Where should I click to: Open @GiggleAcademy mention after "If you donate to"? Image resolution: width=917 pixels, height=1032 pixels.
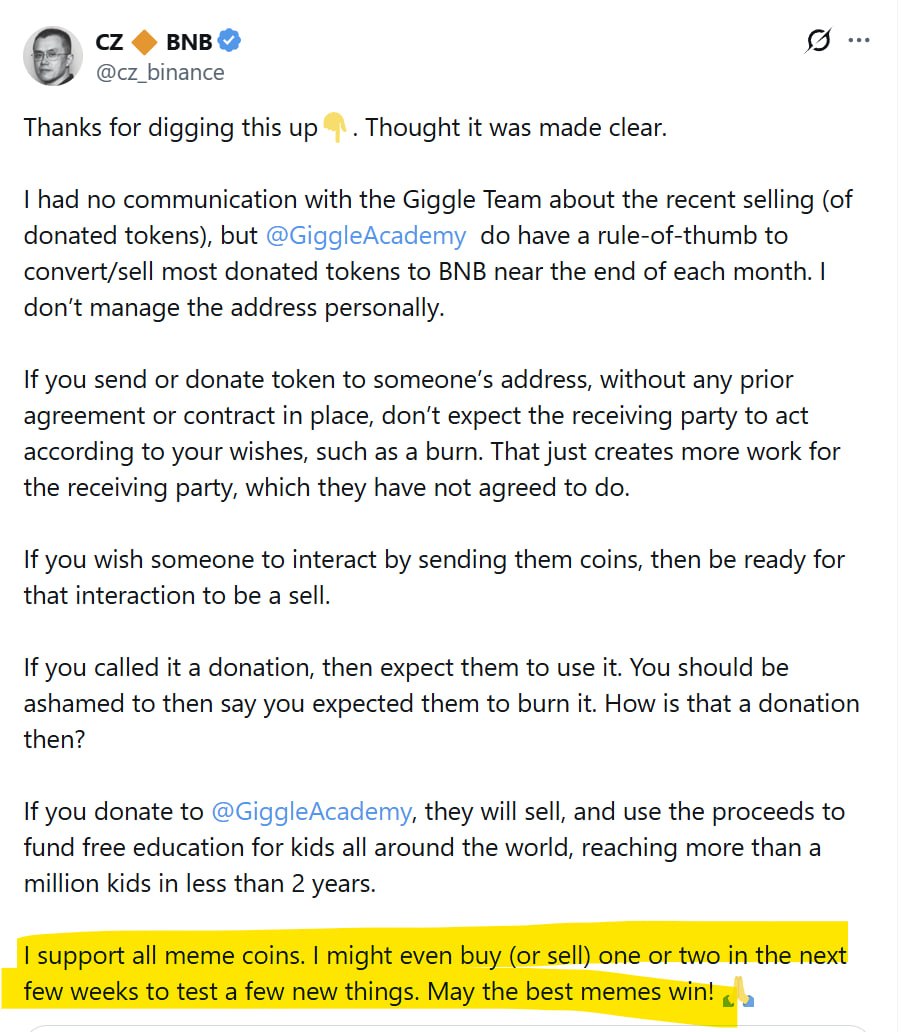(311, 812)
